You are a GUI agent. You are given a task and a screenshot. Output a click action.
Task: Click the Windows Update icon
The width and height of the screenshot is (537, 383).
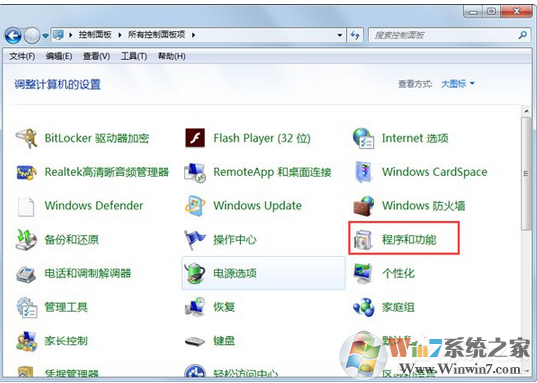point(195,206)
